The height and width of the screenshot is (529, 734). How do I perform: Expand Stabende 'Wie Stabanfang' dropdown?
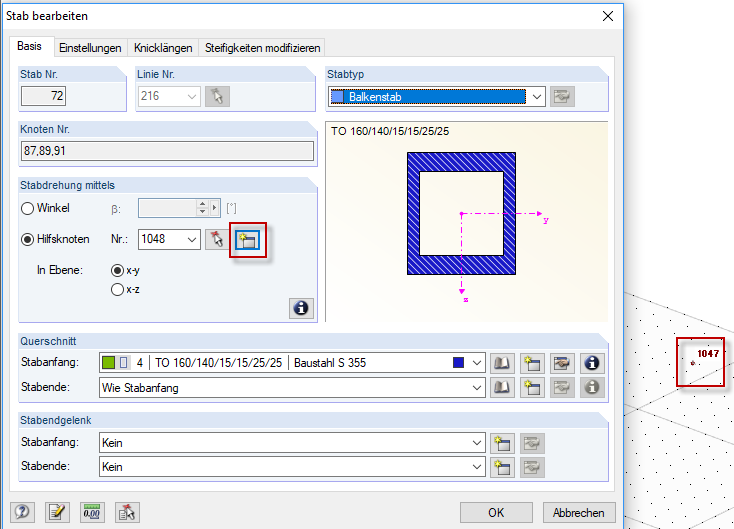tap(477, 388)
